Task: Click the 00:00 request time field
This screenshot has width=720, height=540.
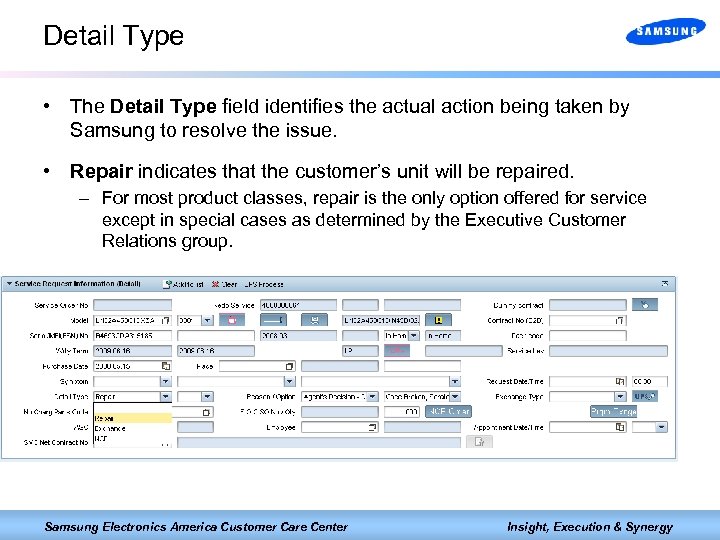Action: click(649, 382)
